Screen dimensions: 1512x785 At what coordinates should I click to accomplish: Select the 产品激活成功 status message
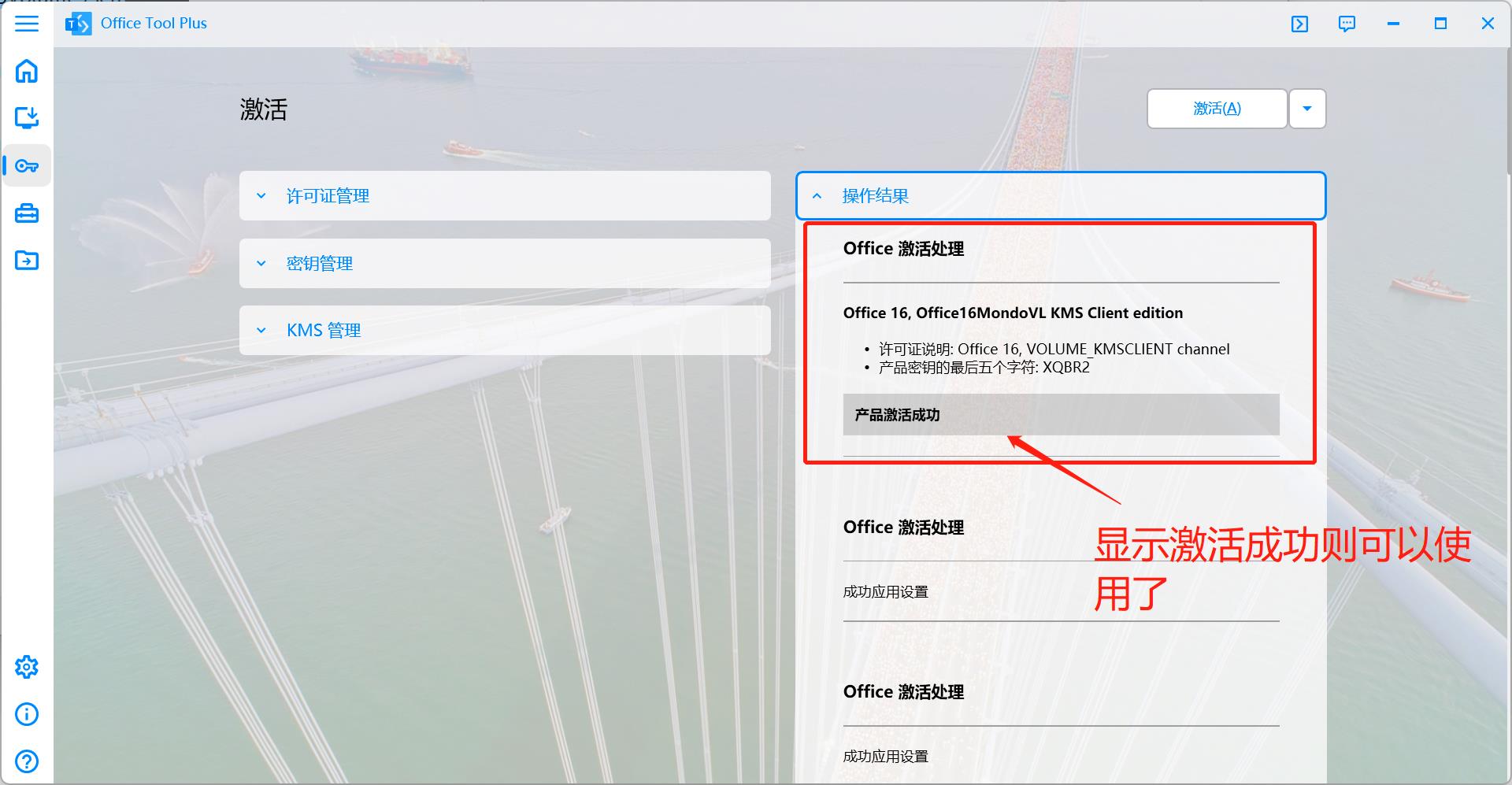[x=1059, y=414]
